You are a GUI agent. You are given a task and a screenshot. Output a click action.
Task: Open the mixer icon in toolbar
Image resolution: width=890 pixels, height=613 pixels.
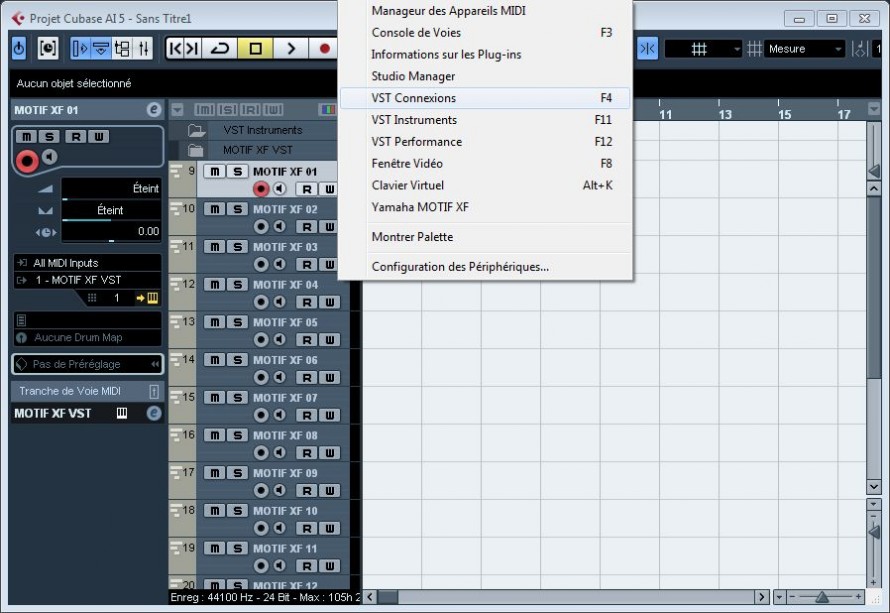point(143,48)
